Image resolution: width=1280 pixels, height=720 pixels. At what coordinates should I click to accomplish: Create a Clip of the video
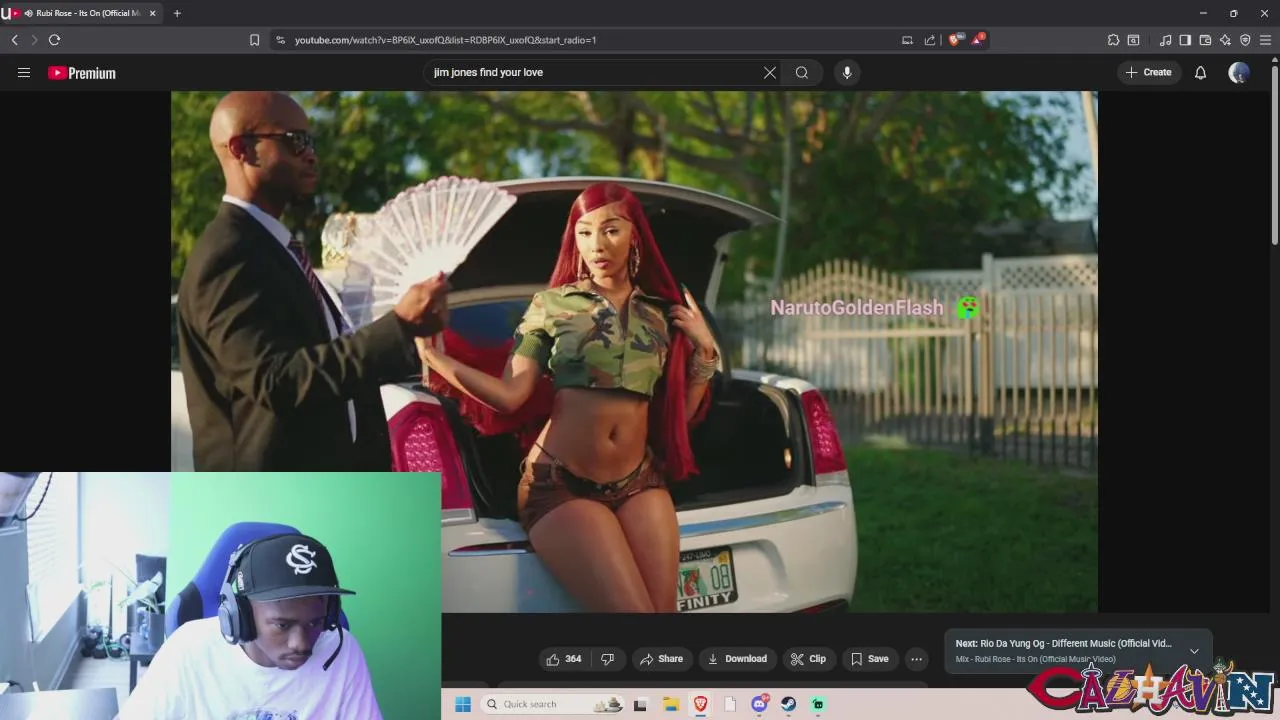(x=808, y=659)
